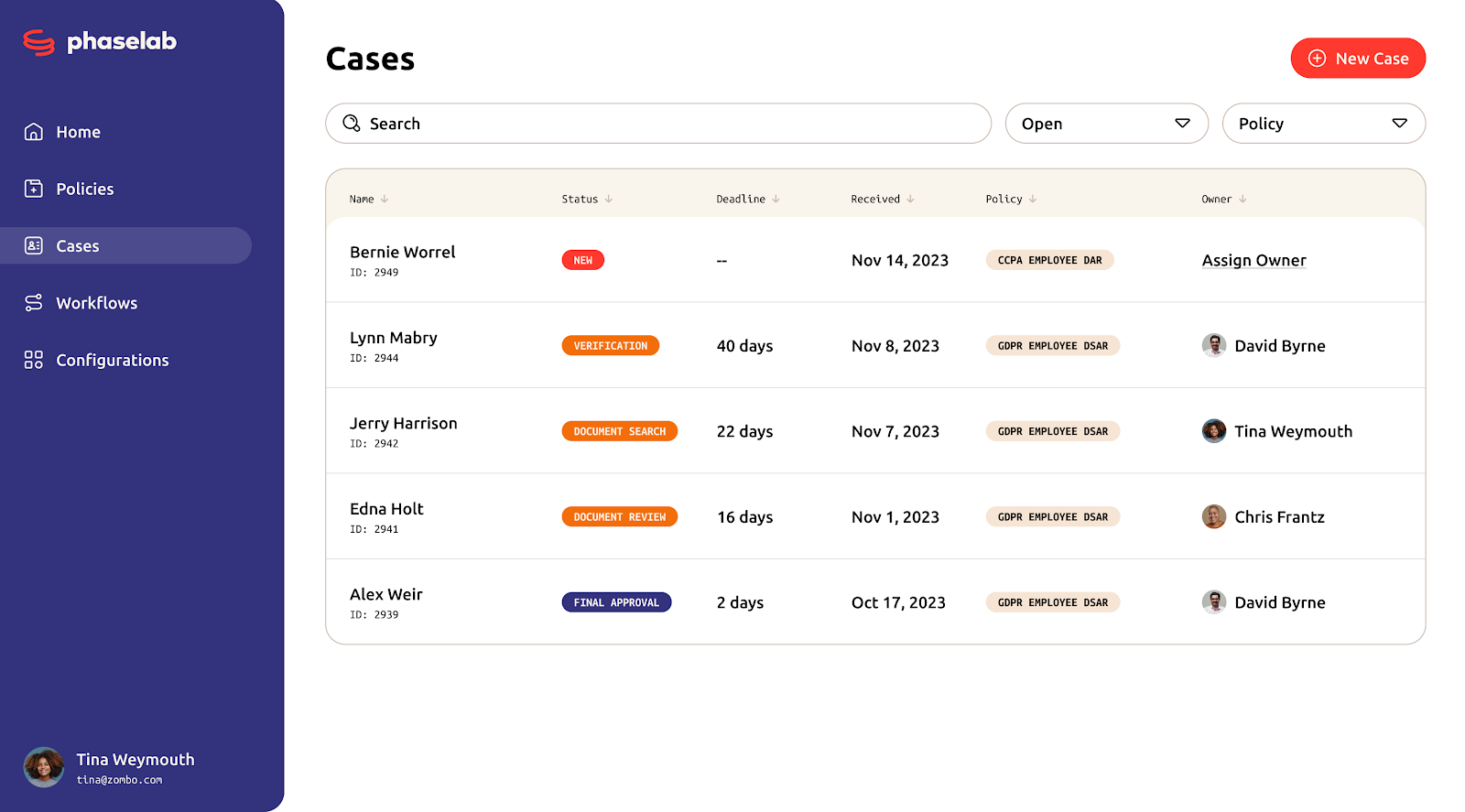Sort by Owner column arrow
Image resolution: width=1465 pixels, height=812 pixels.
tap(1243, 199)
